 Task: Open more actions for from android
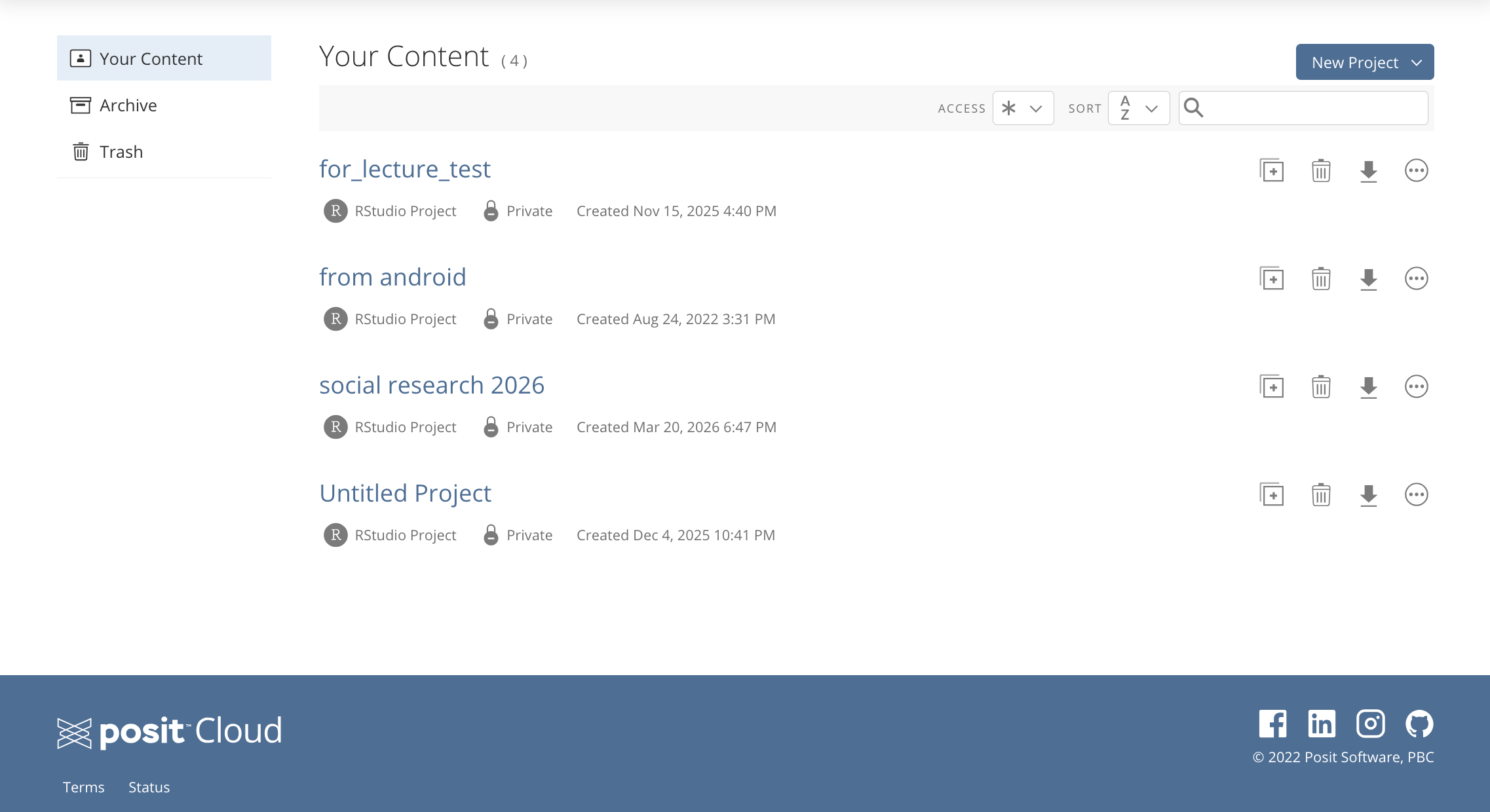[1416, 279]
